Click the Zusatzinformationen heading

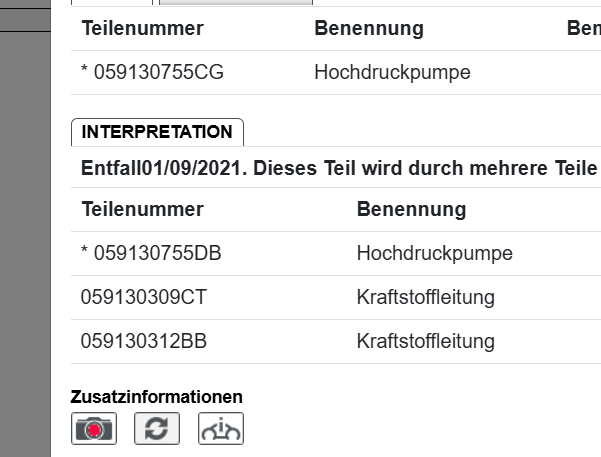157,397
